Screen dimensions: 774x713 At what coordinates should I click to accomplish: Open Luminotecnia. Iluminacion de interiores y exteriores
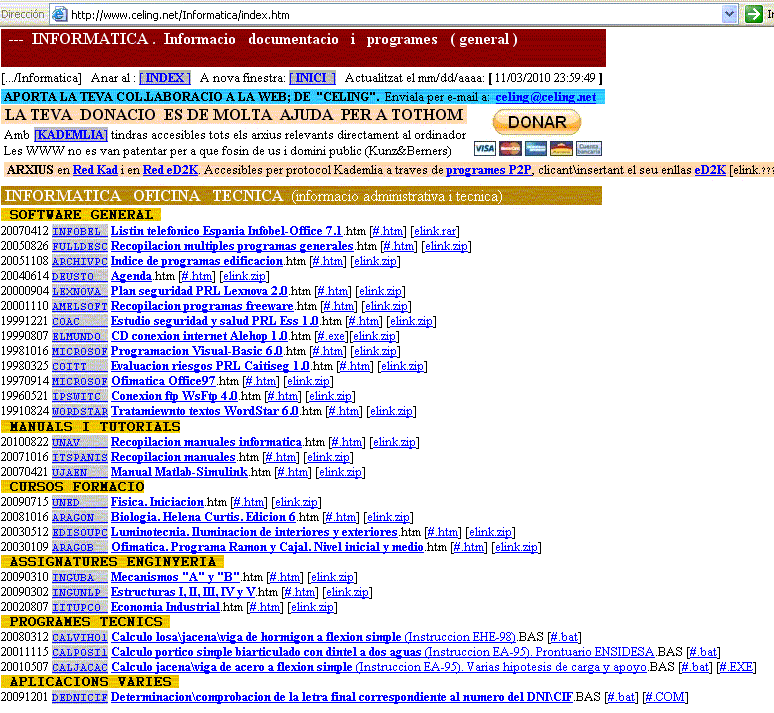tap(254, 532)
